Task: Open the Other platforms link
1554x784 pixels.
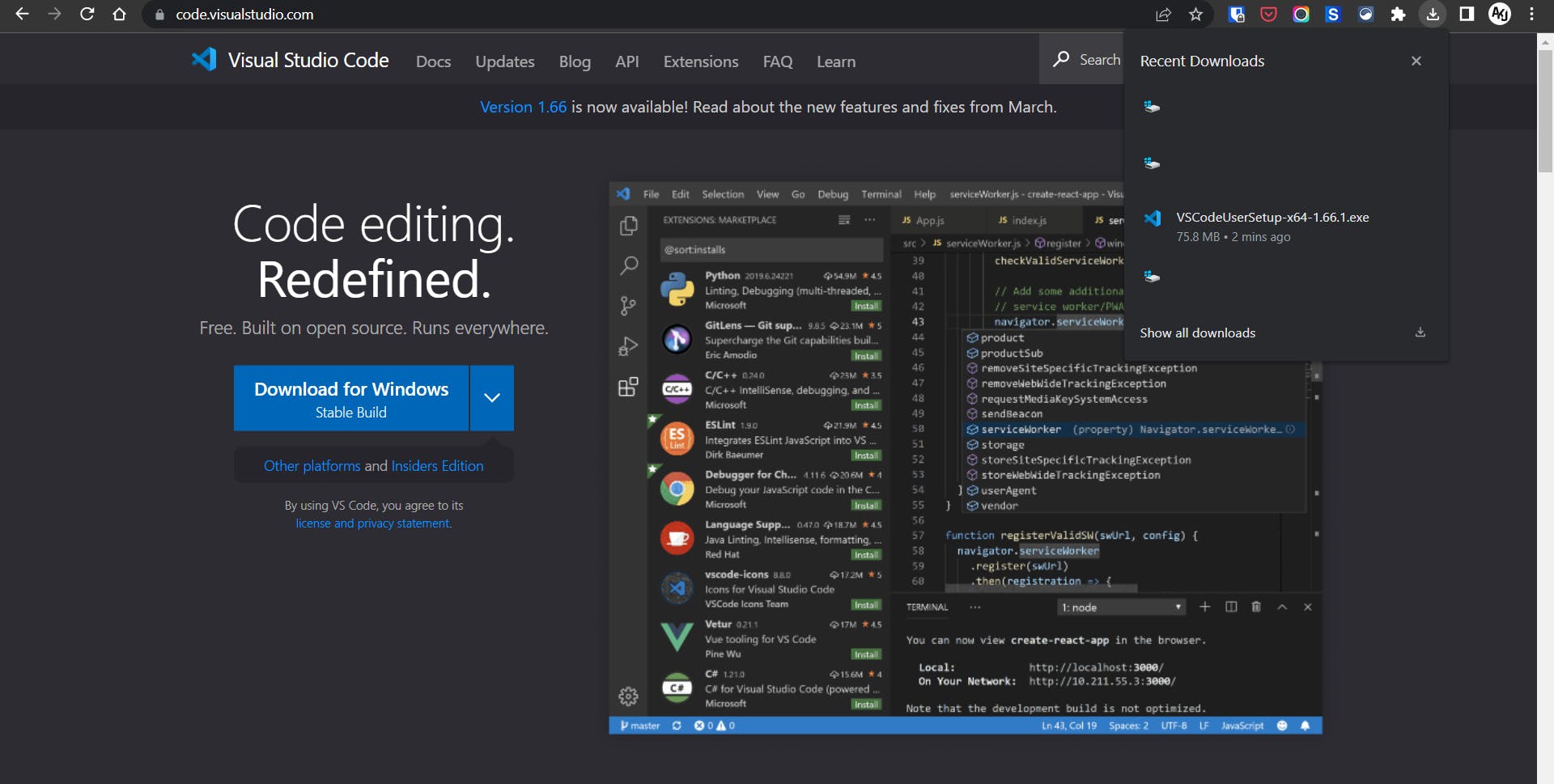Action: pos(312,466)
